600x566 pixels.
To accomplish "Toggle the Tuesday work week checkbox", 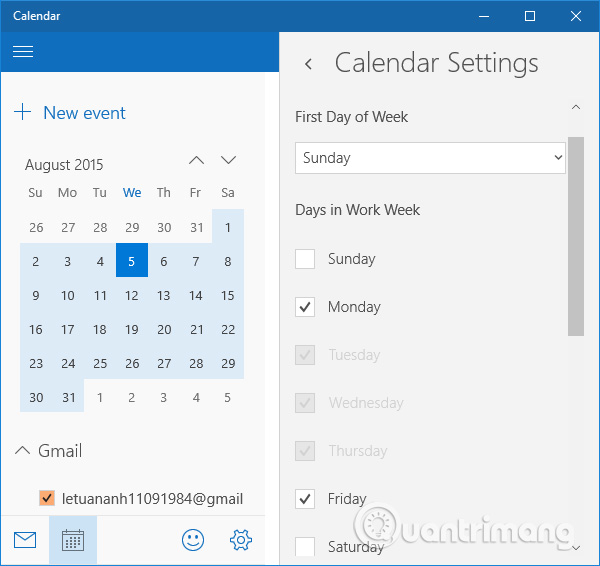I will coord(305,355).
